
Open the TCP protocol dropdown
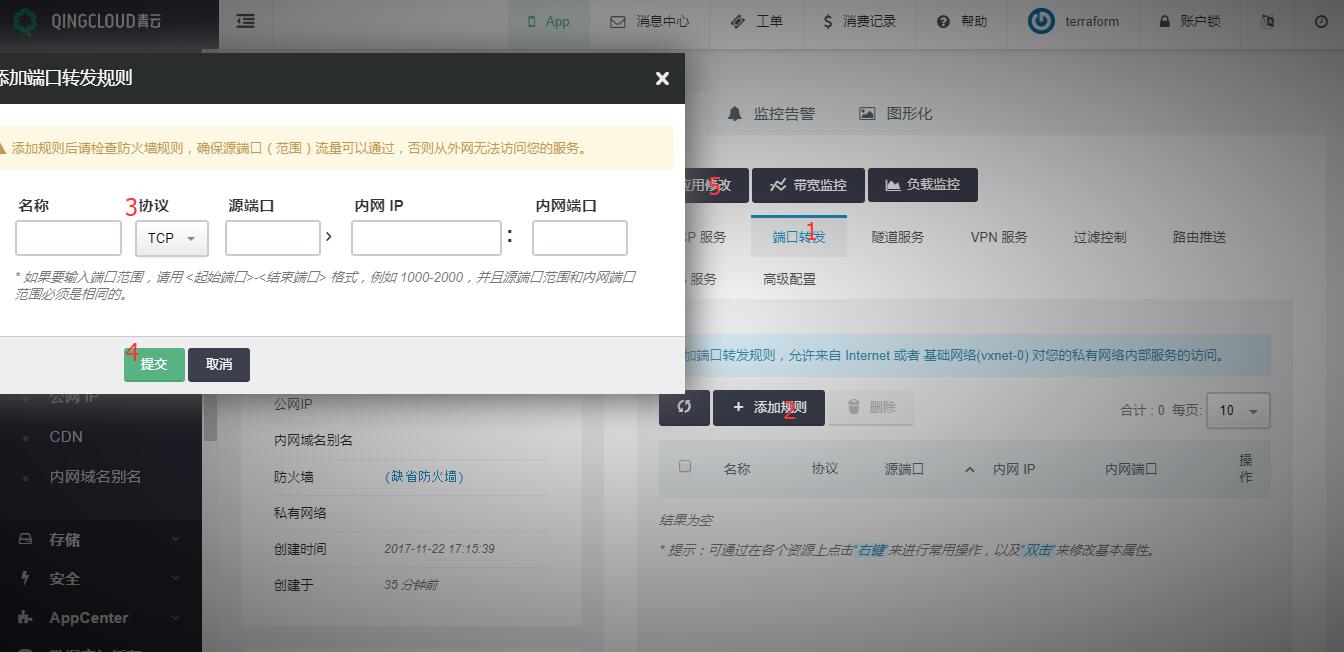tap(172, 238)
